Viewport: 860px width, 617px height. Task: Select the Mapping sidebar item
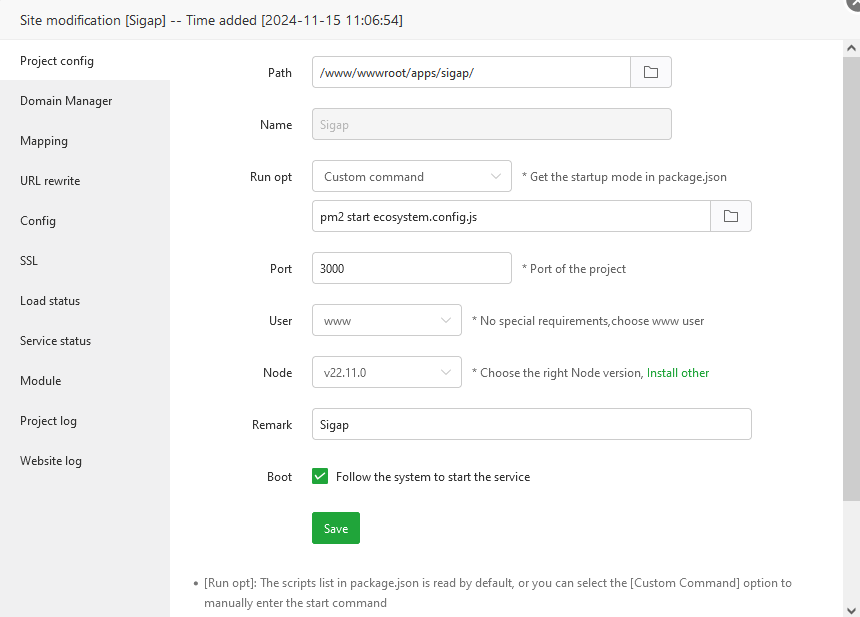(44, 141)
